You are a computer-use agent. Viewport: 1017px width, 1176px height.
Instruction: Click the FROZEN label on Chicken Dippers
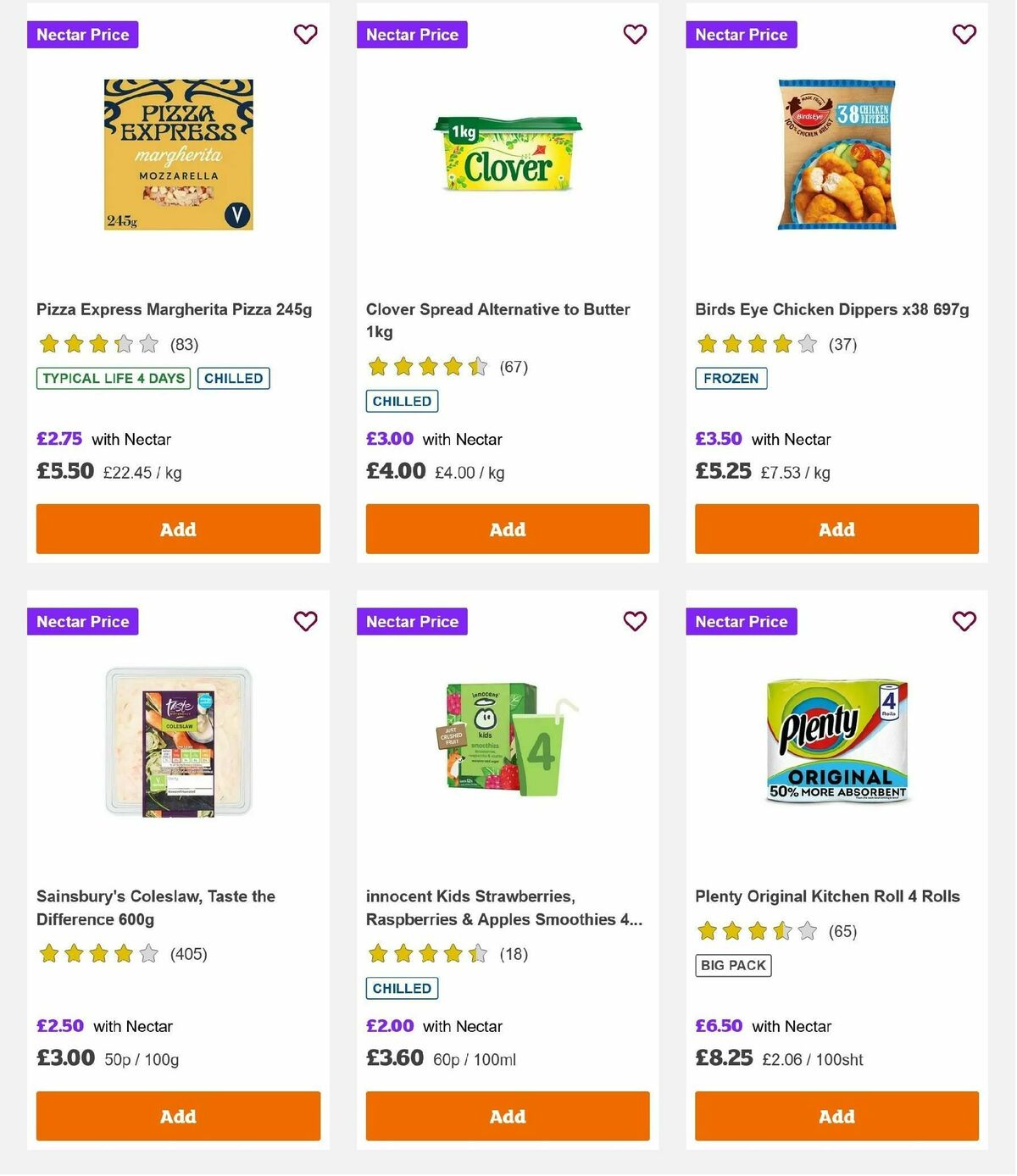(731, 379)
